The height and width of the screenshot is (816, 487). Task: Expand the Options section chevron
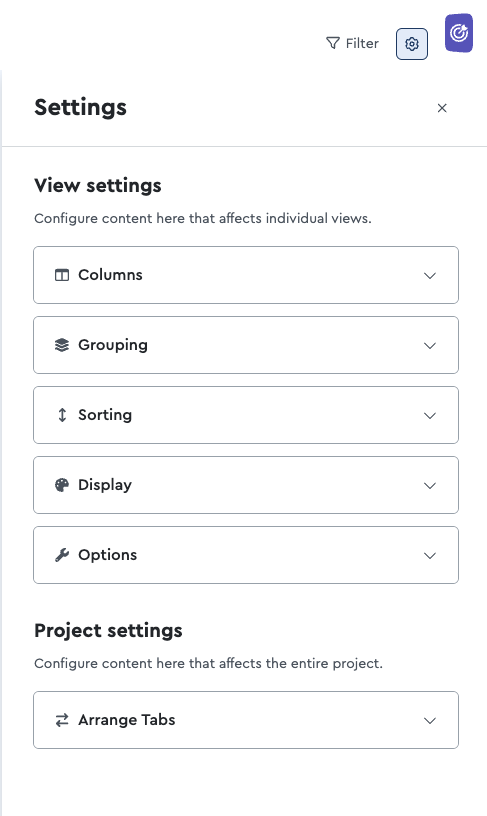tap(430, 555)
